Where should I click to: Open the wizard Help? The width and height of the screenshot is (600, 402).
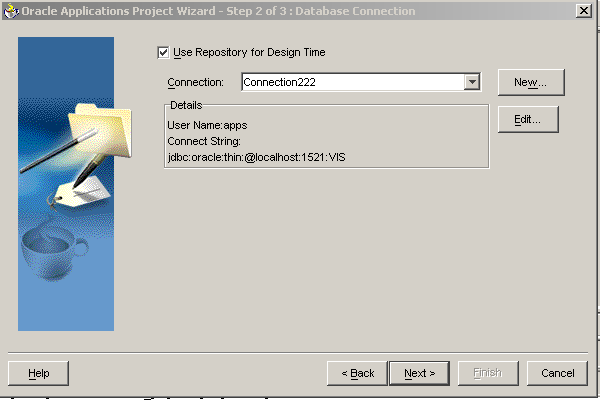click(39, 373)
